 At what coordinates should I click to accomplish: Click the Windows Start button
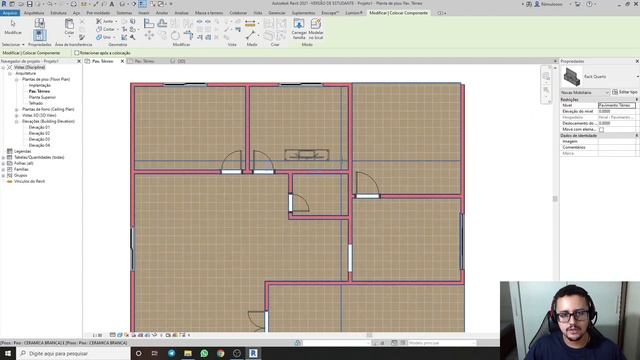(8, 353)
